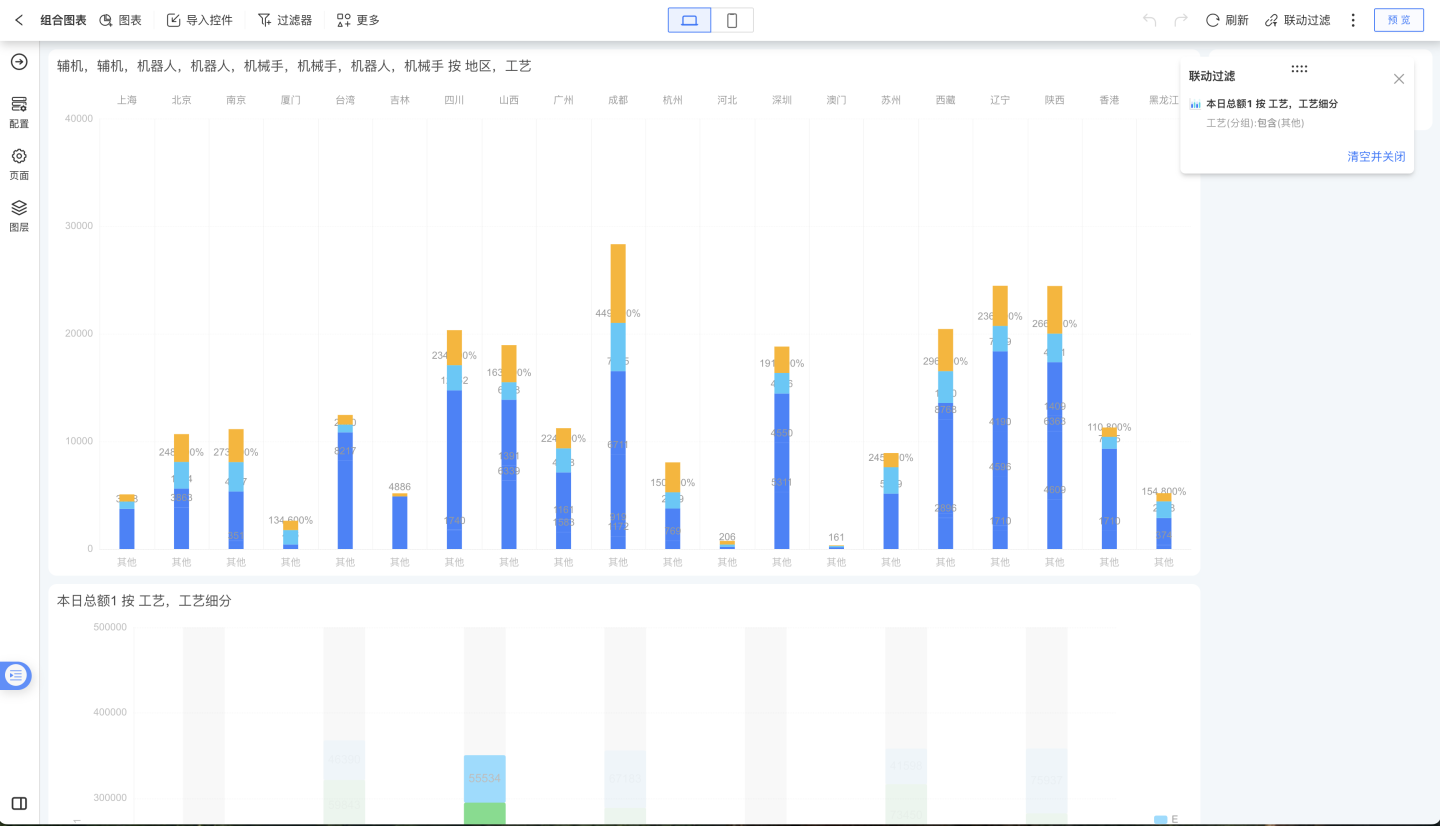The image size is (1440, 826).
Task: Open the three-dot overflow menu
Action: pos(1353,20)
